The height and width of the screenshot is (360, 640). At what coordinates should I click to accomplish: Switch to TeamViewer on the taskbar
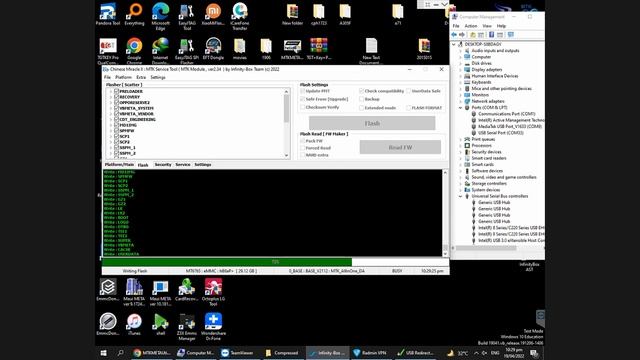(x=237, y=353)
